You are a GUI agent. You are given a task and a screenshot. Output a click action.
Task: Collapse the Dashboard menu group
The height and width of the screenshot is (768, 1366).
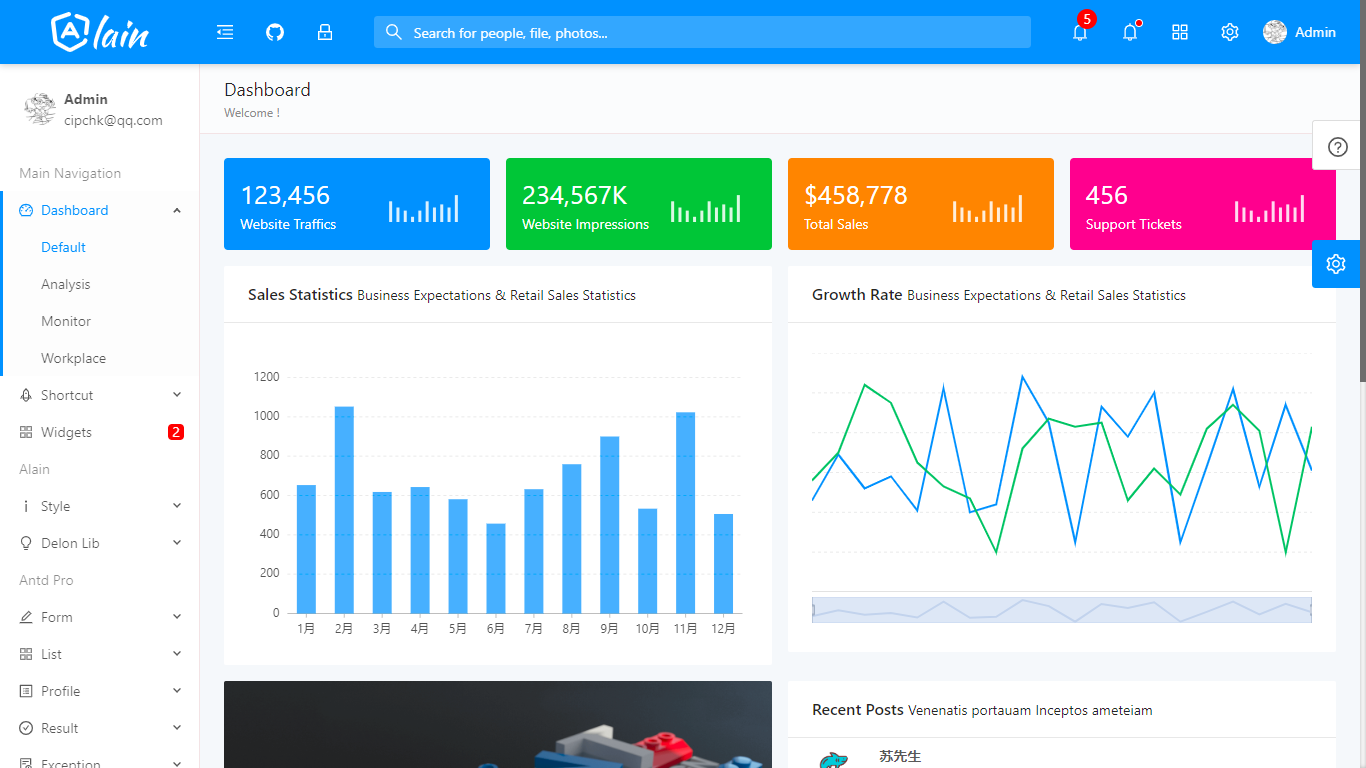[100, 210]
